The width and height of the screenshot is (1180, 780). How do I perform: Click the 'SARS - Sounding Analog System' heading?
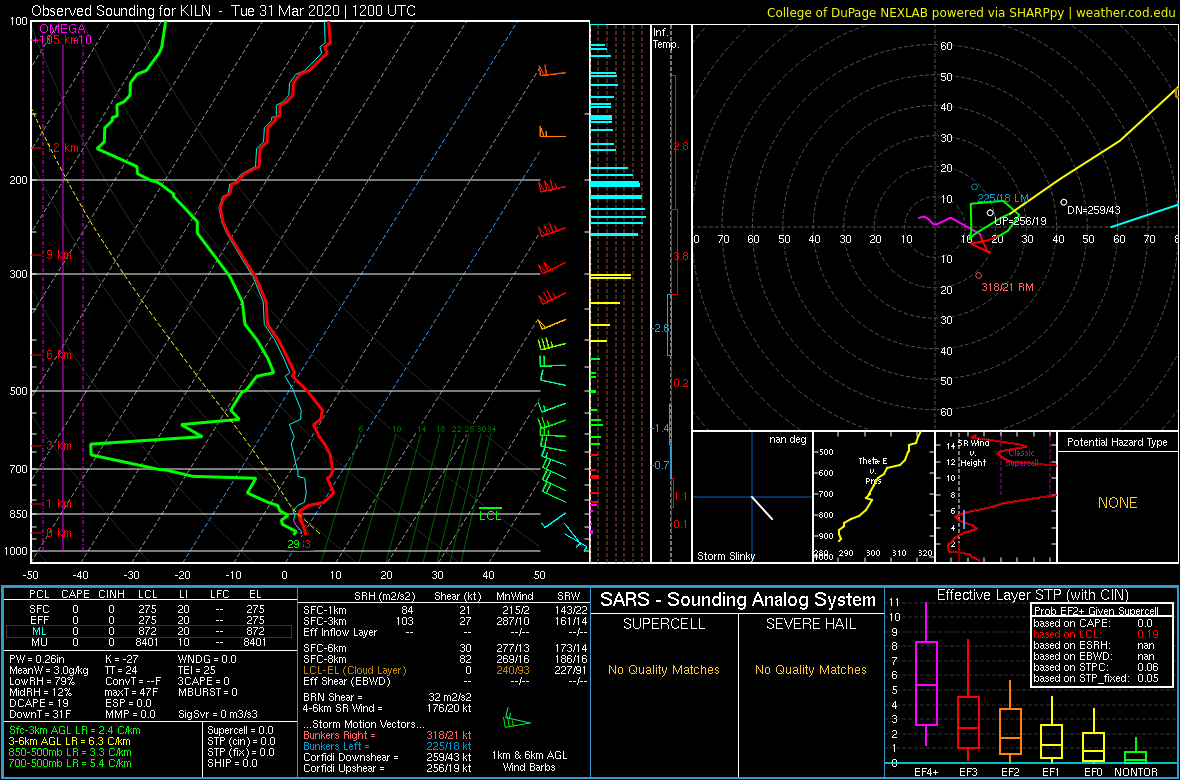738,600
